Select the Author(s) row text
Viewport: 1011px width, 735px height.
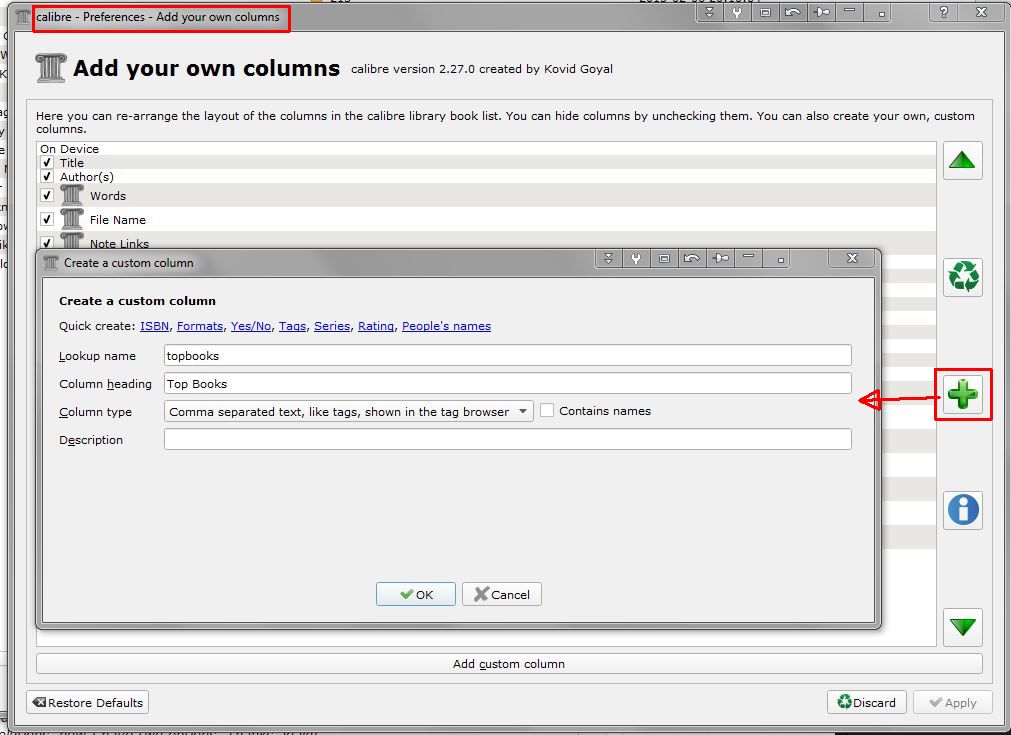pos(86,177)
